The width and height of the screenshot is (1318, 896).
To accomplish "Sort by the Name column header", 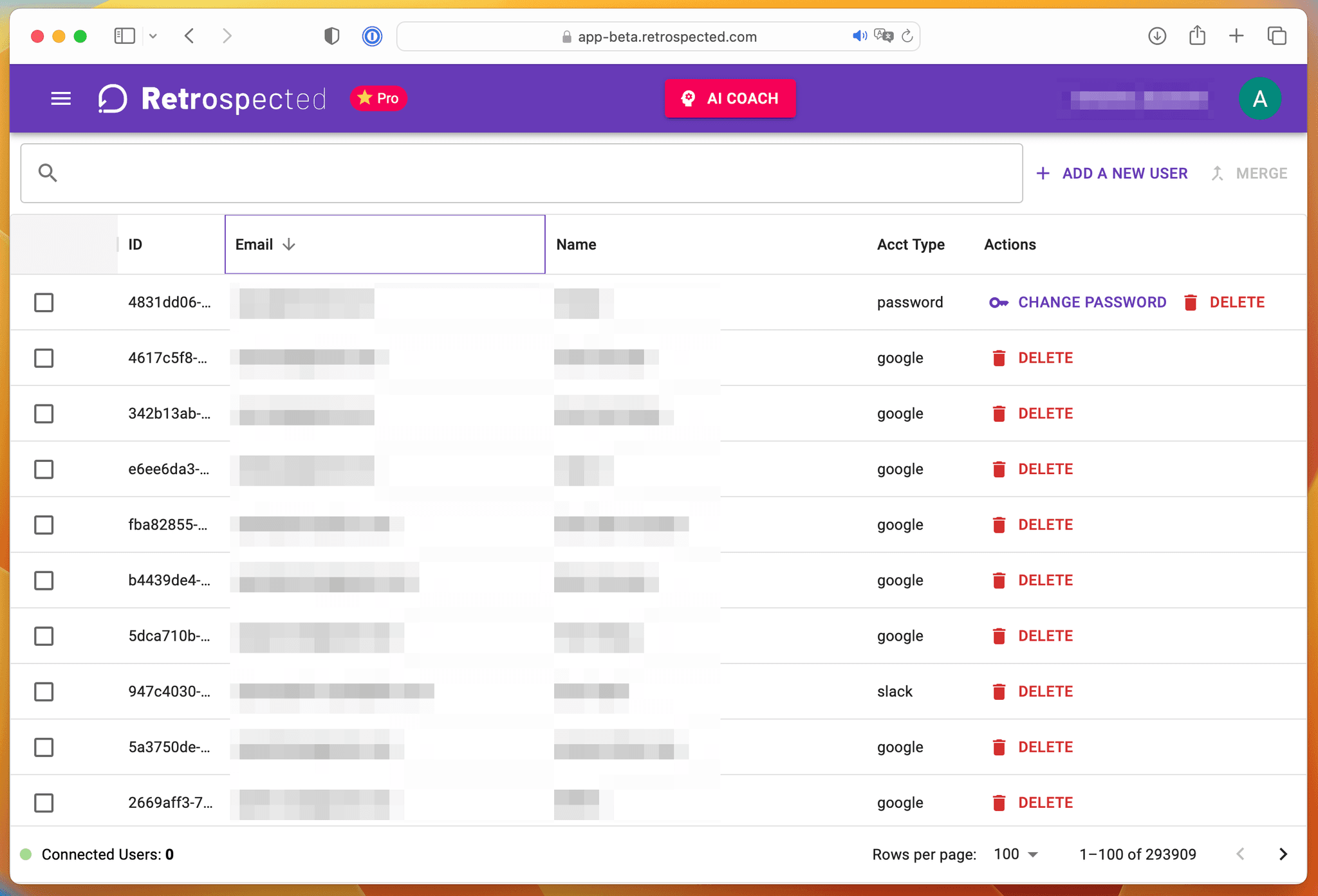I will point(576,244).
